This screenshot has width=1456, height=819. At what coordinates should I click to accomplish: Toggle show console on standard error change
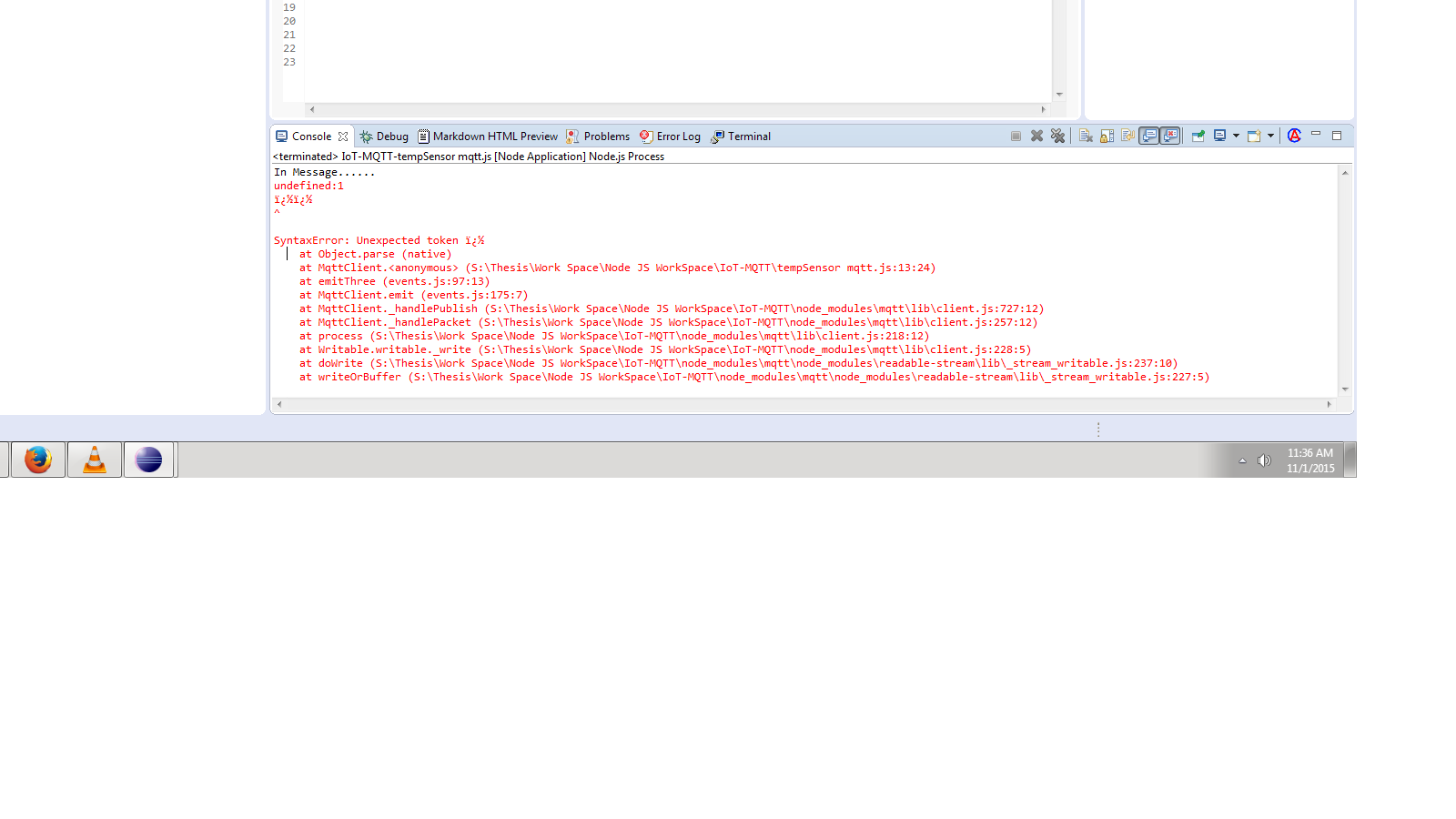tap(1170, 136)
